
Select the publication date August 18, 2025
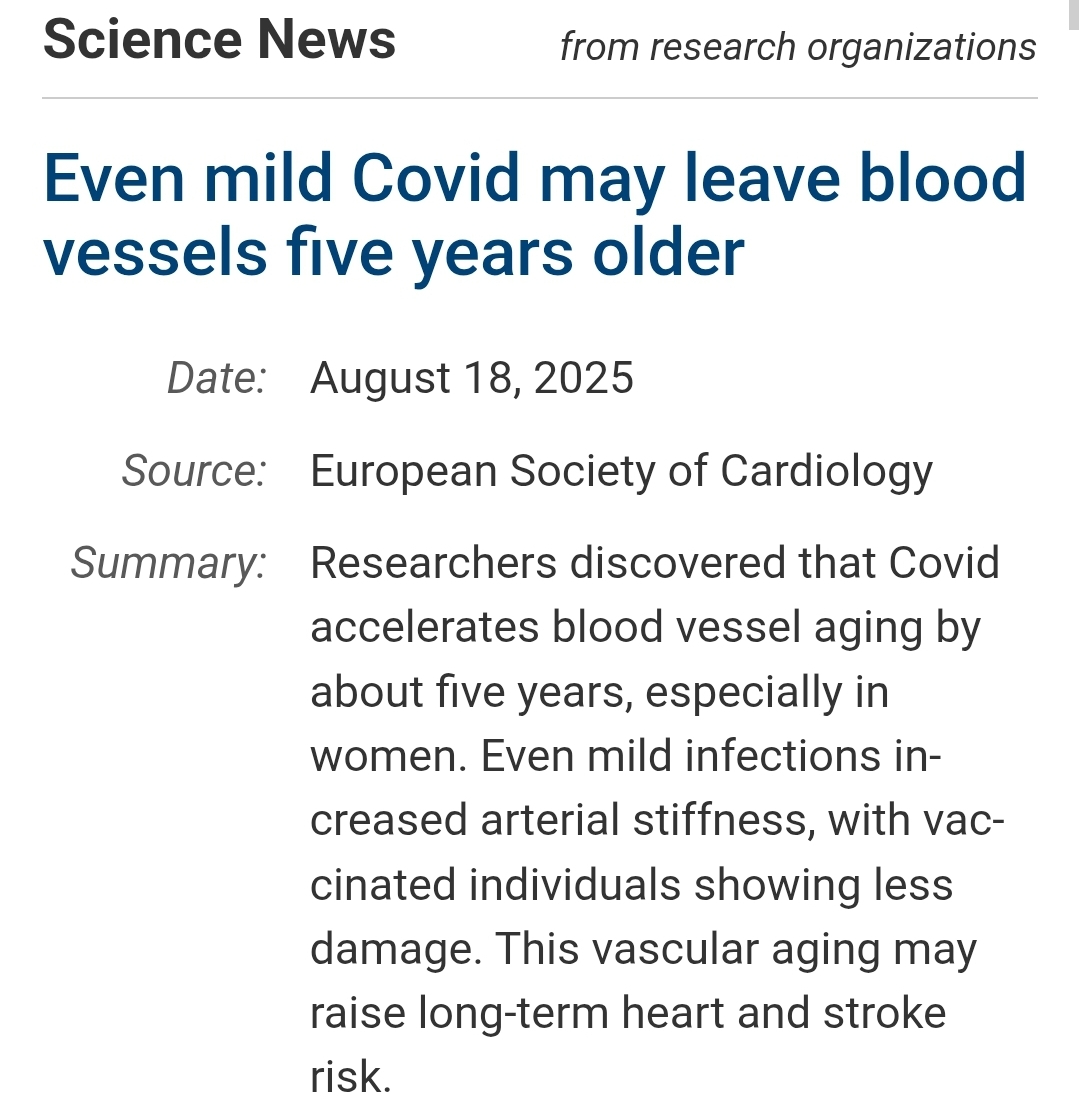[x=472, y=378]
